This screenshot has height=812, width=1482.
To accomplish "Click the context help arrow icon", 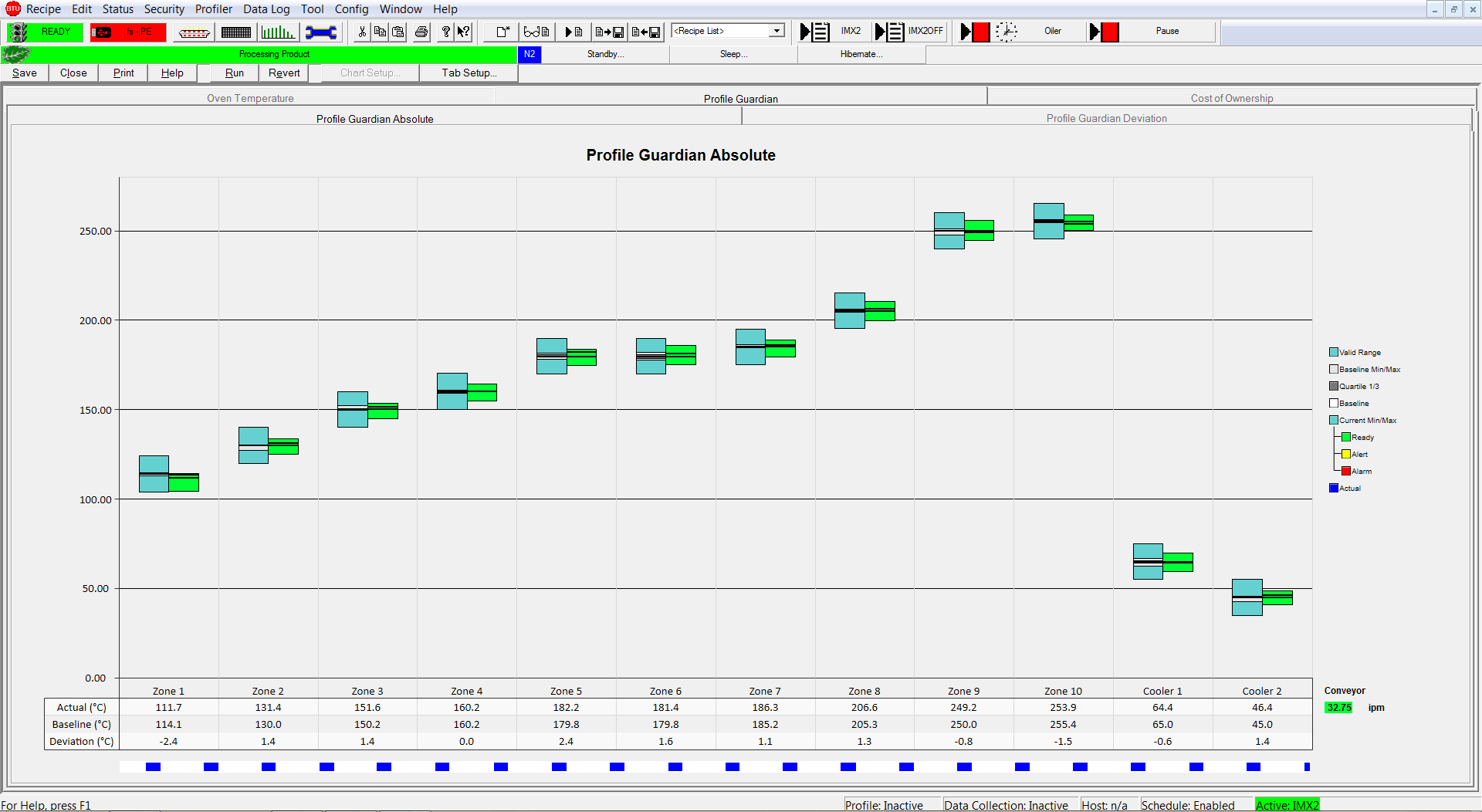I will (463, 32).
